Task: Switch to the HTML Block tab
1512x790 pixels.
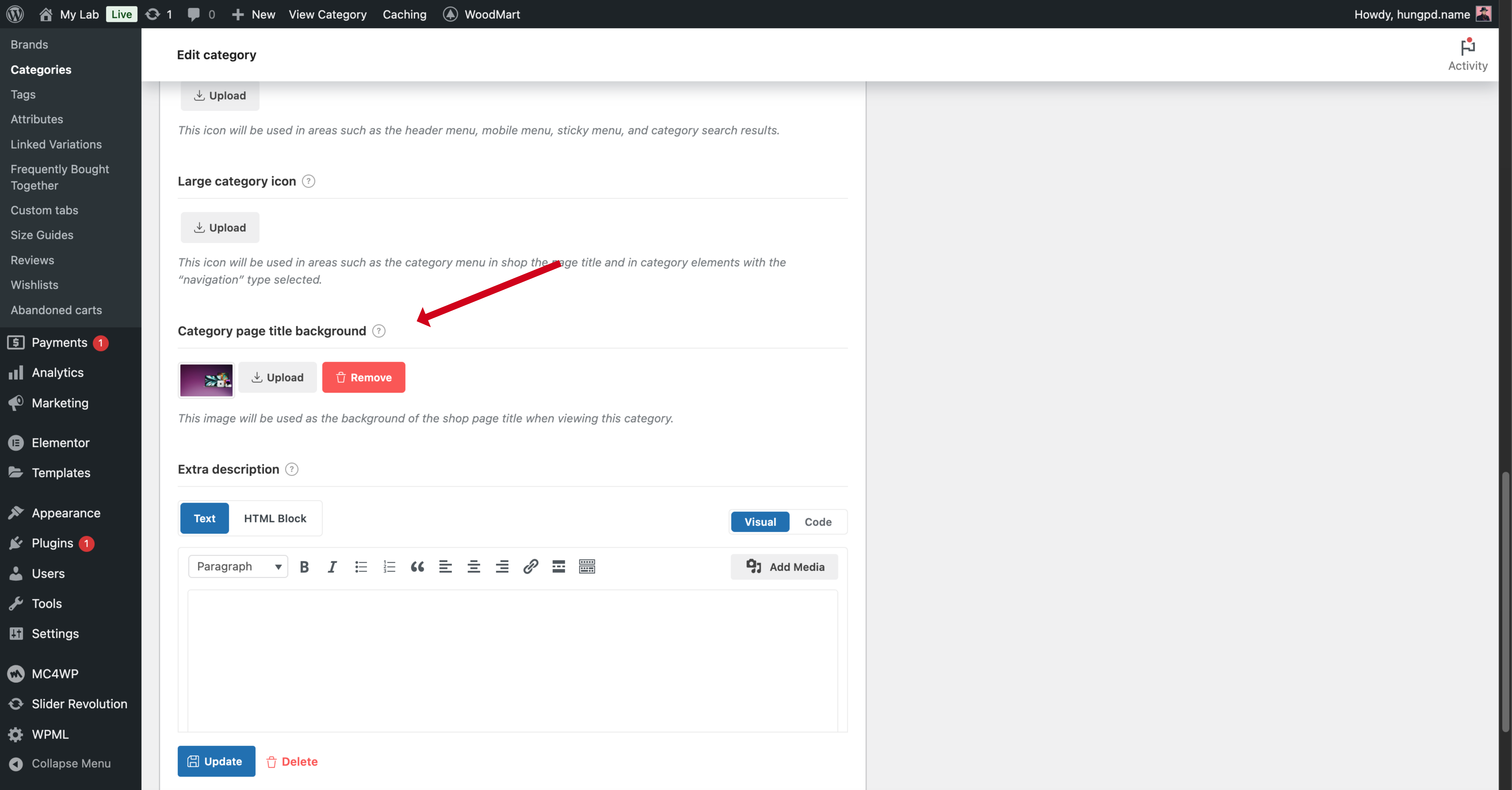Action: tap(275, 518)
